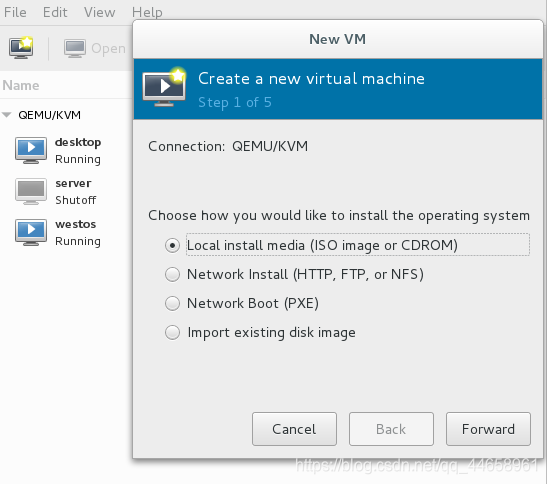Click the Back button
This screenshot has width=547, height=484.
coord(391,429)
